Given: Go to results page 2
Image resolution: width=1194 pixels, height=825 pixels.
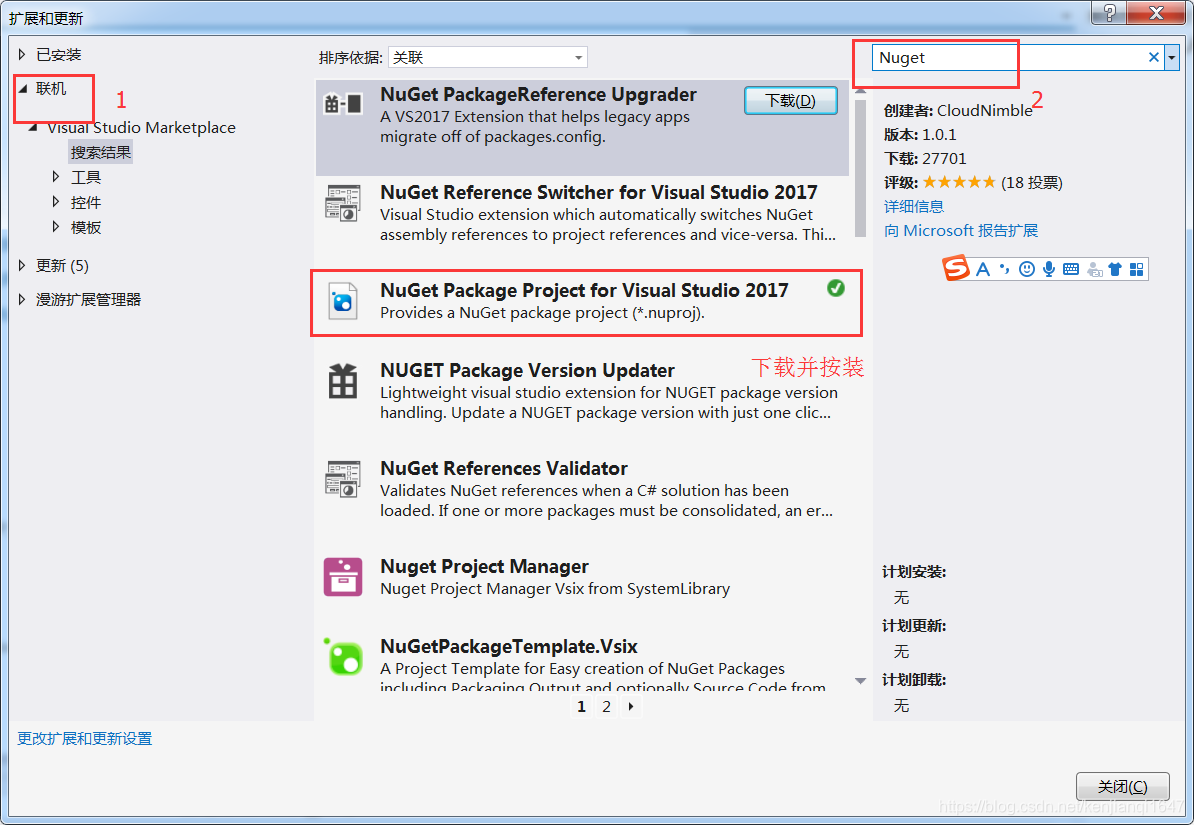Looking at the screenshot, I should (x=606, y=706).
